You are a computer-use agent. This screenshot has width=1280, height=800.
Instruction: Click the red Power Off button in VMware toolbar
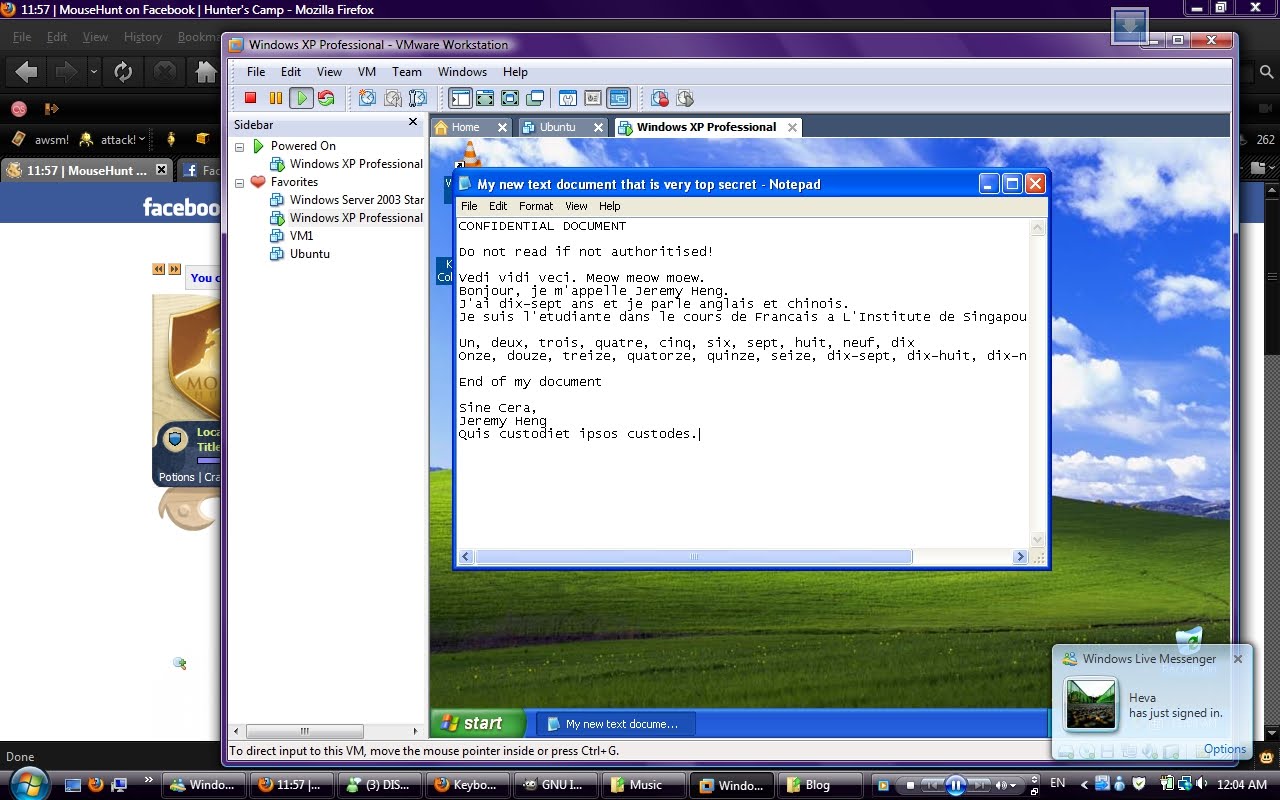click(x=251, y=98)
